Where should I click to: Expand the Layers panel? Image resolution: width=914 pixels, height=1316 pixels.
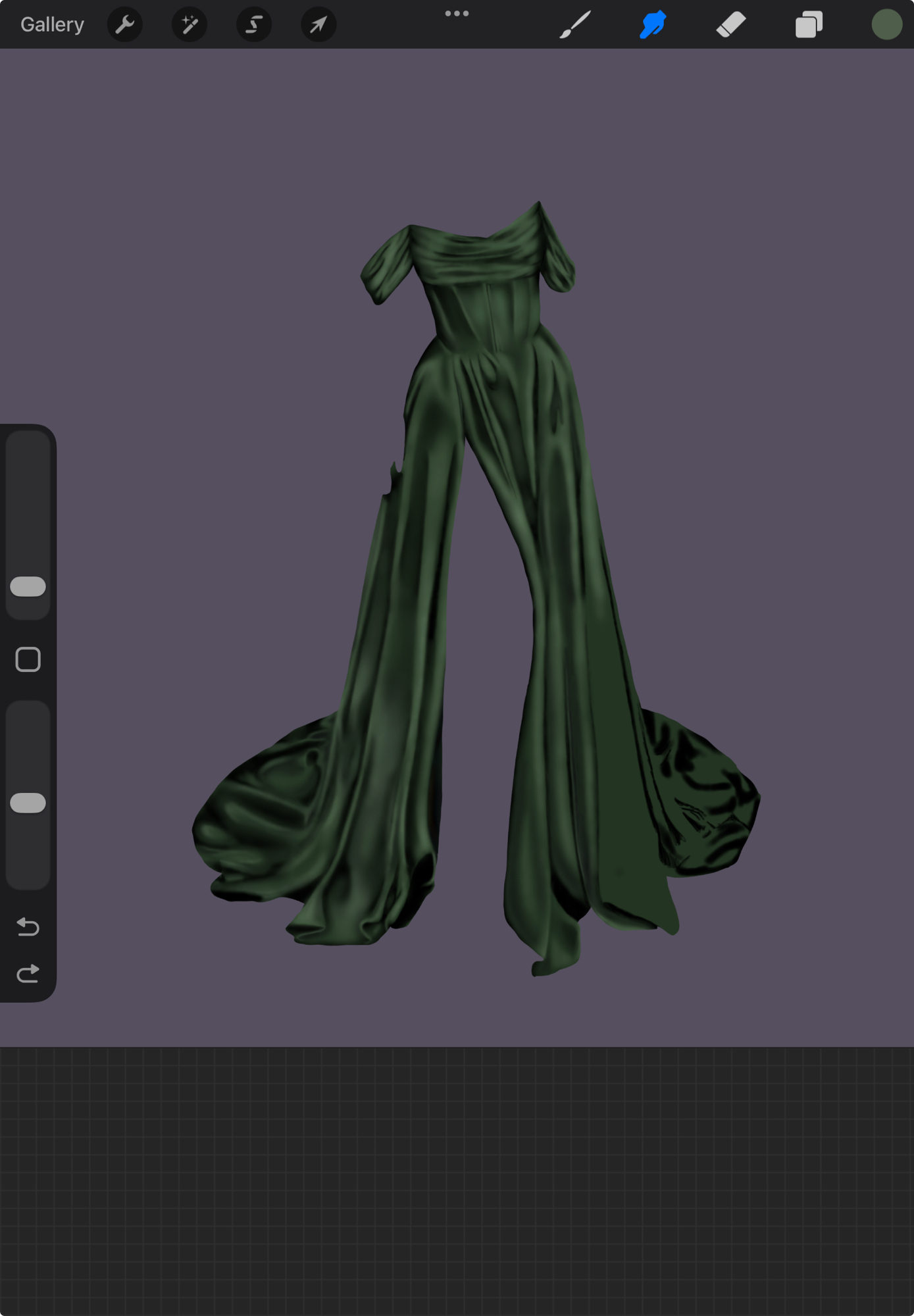[809, 25]
